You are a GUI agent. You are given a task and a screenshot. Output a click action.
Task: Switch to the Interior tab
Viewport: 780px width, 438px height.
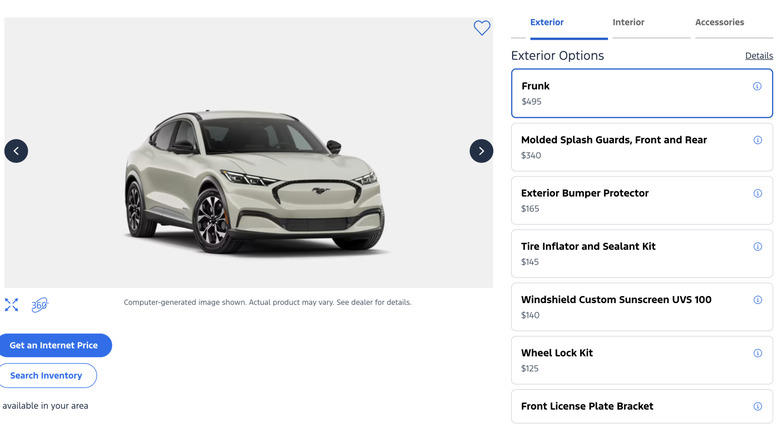tap(628, 22)
